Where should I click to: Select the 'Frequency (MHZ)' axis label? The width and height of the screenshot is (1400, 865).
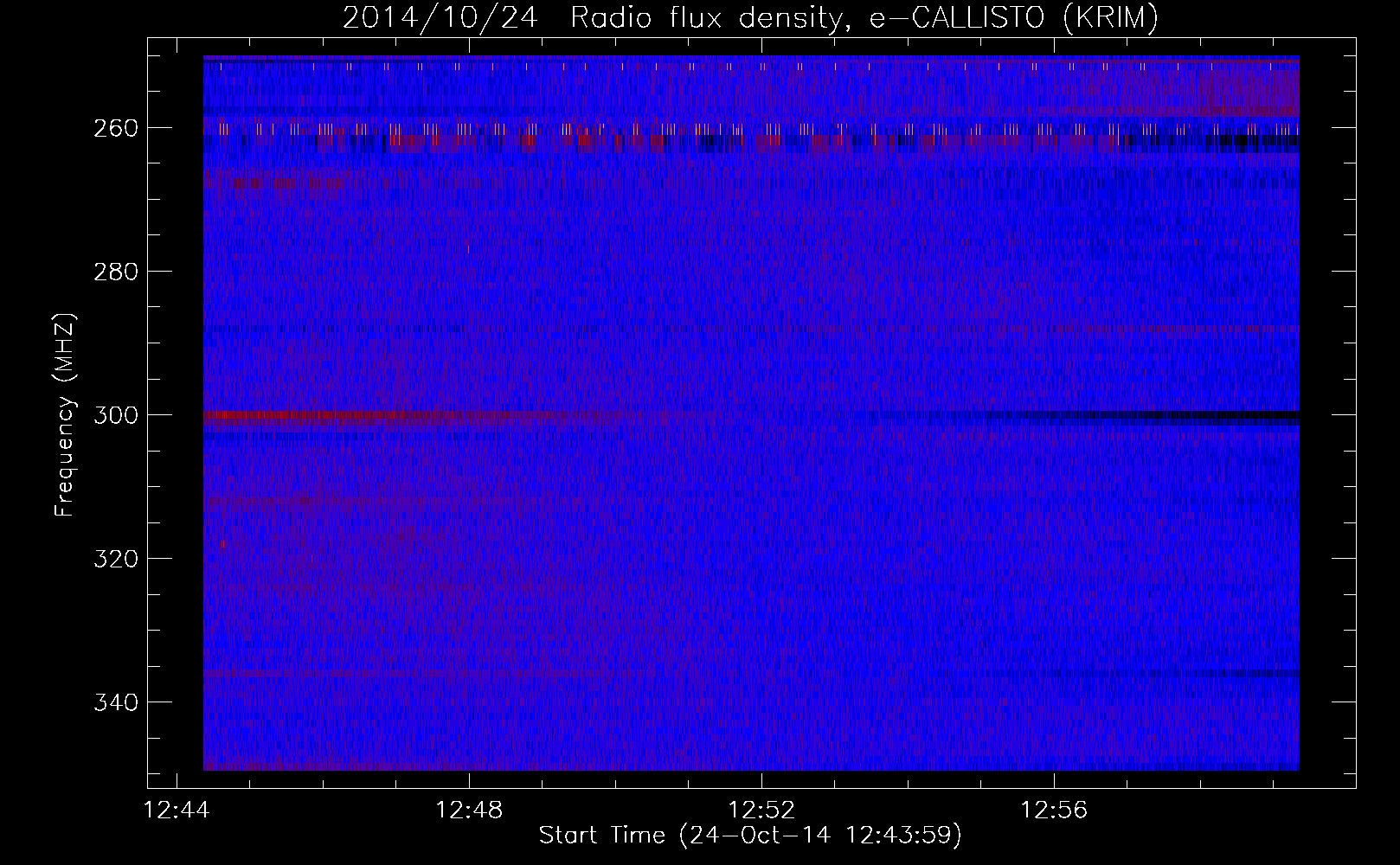pyautogui.click(x=65, y=414)
